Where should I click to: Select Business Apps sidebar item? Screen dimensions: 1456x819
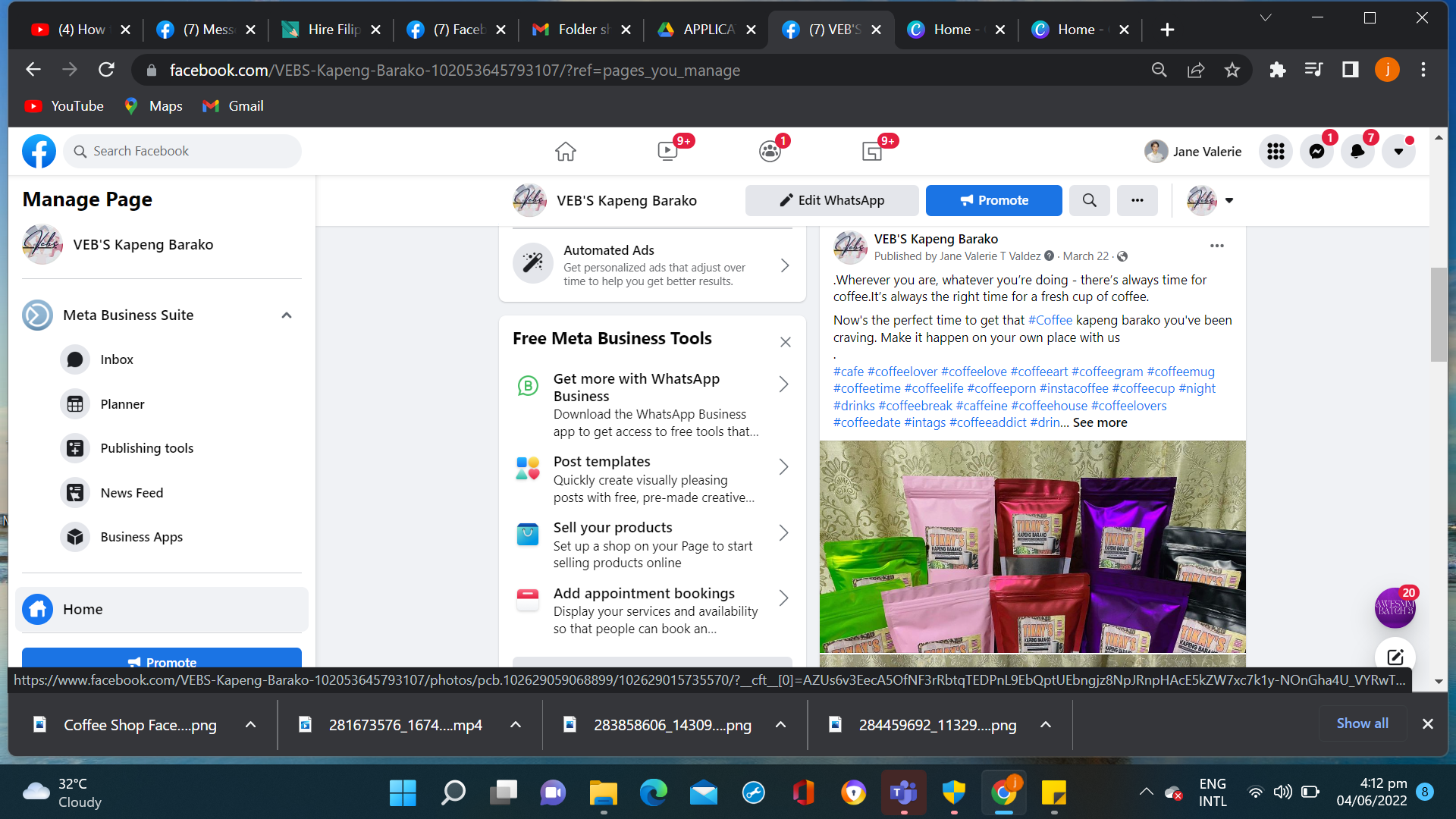[141, 537]
